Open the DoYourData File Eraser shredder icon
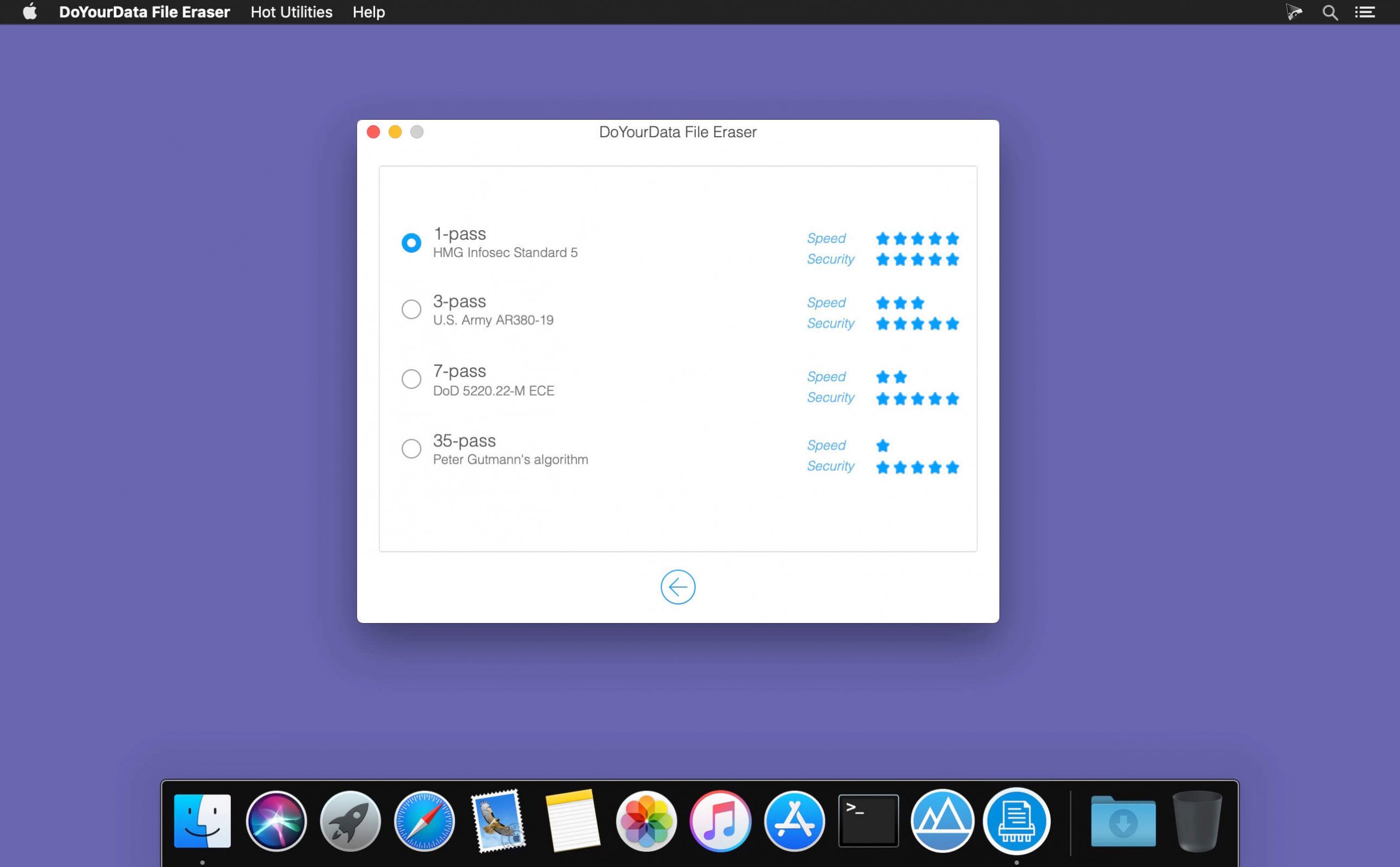This screenshot has width=1400, height=867. click(x=1016, y=821)
